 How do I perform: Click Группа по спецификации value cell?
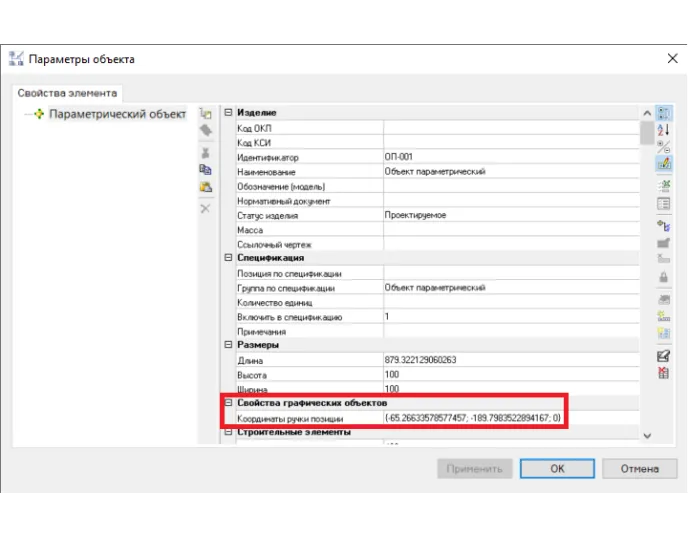(x=511, y=288)
